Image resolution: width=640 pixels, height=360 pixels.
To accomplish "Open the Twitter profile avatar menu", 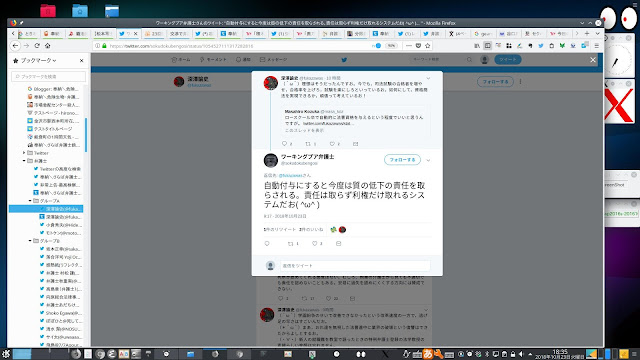I will pyautogui.click(x=484, y=60).
